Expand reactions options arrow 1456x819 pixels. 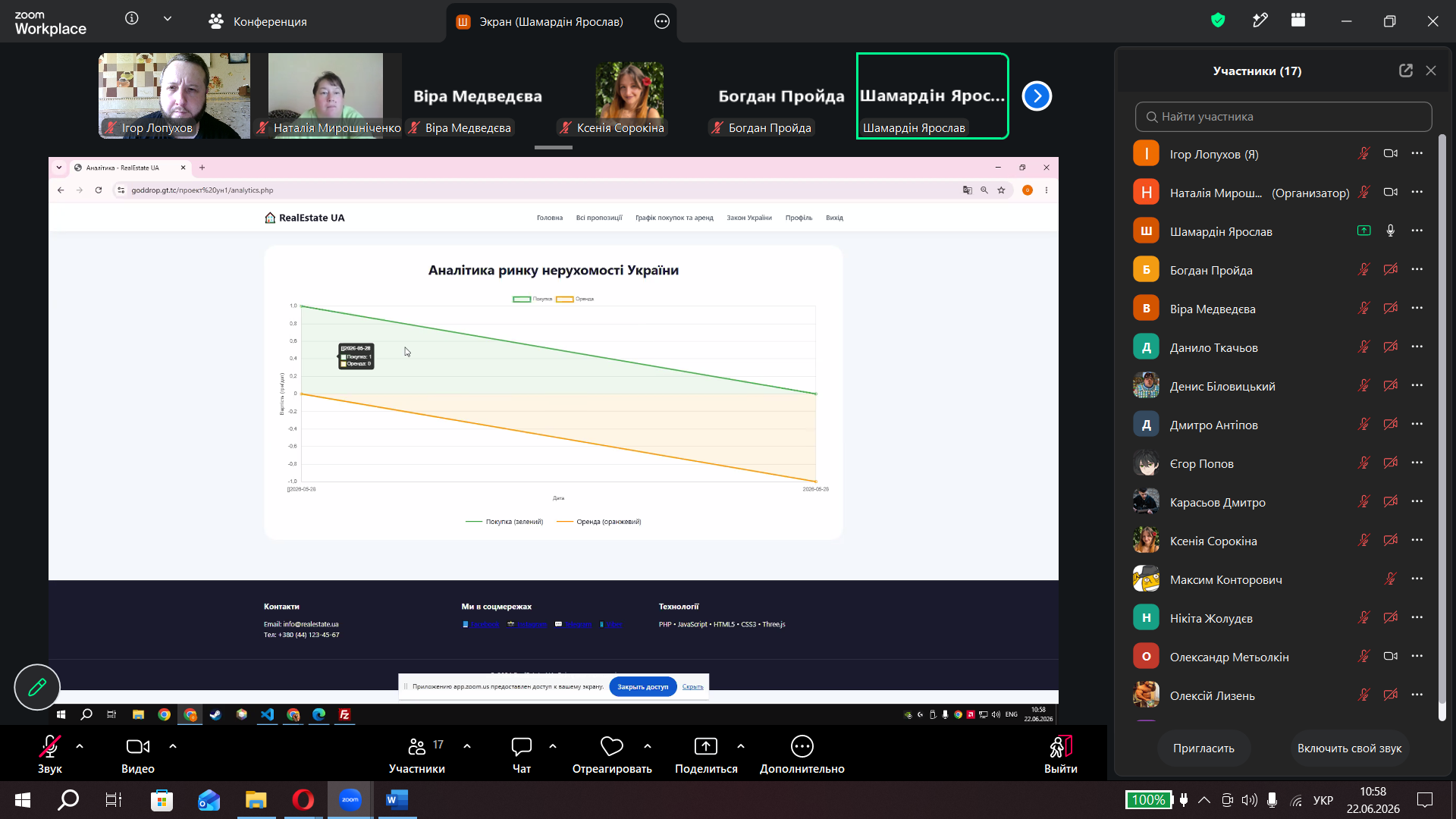click(x=648, y=746)
